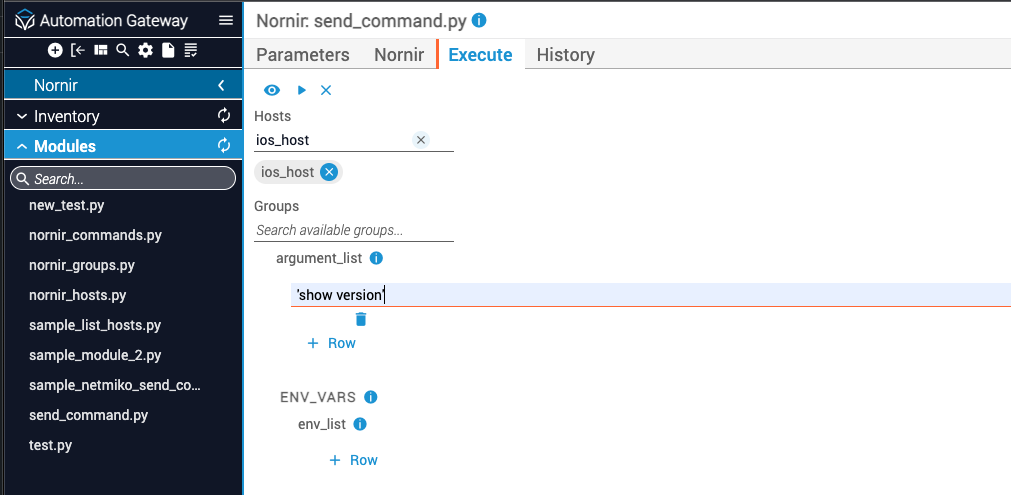Add a Row under argument_list
1011x495 pixels.
[x=332, y=343]
